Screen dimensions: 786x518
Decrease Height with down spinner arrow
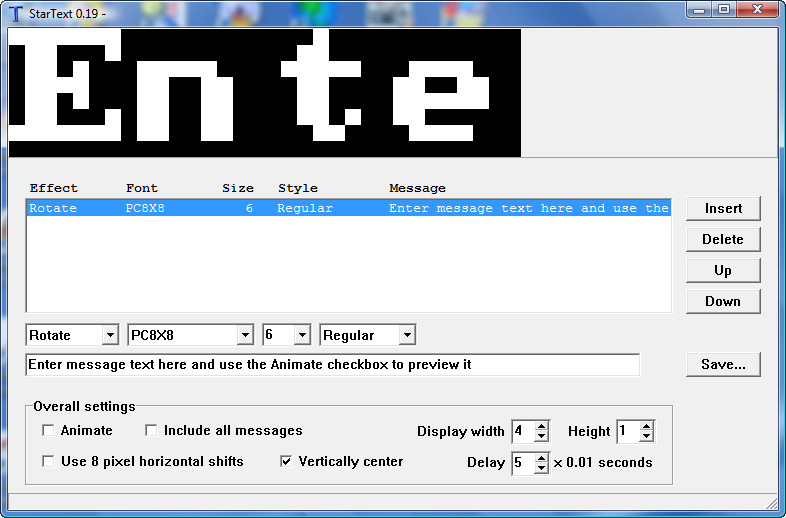647,436
